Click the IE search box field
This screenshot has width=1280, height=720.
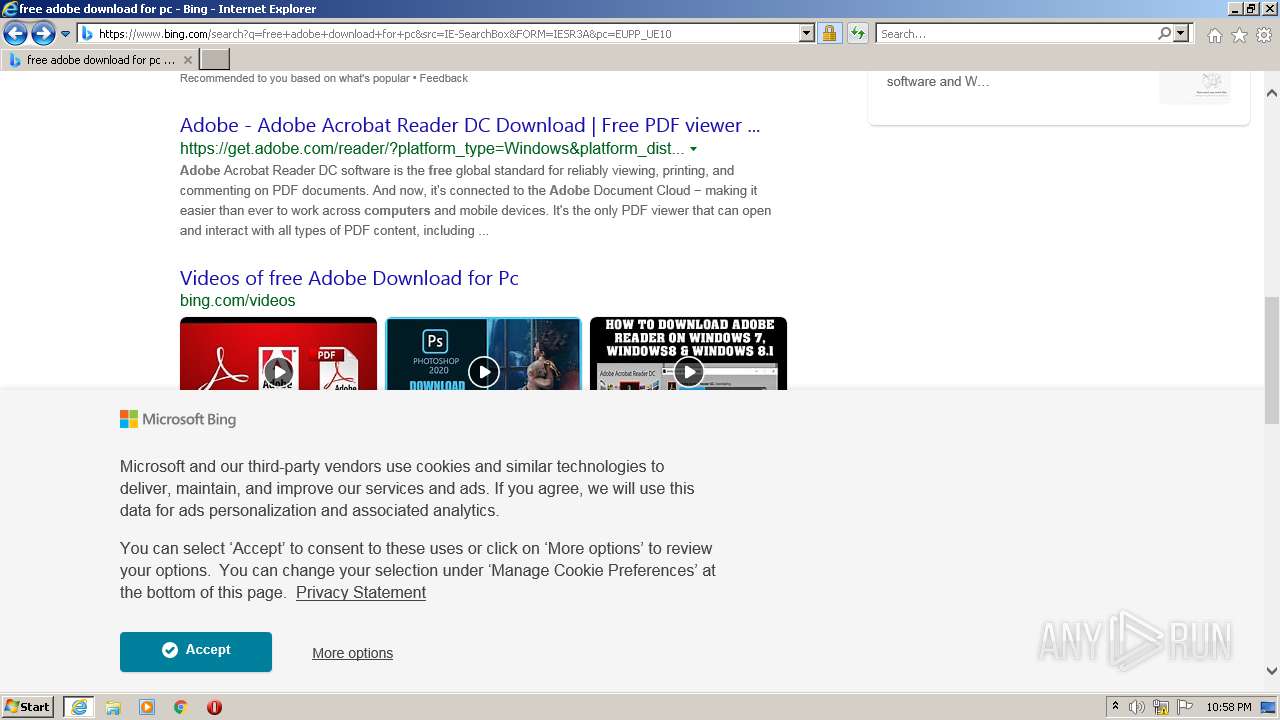[1015, 34]
